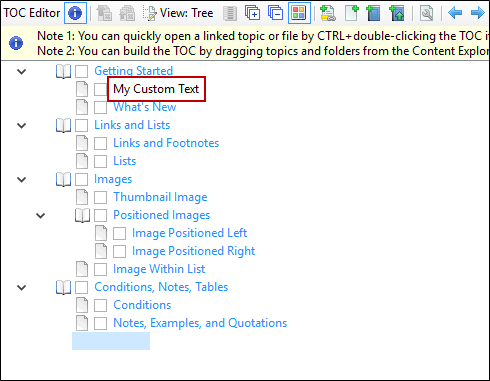Check the Conditions, Notes, Tables checkbox
This screenshot has width=490, height=381.
[81, 287]
